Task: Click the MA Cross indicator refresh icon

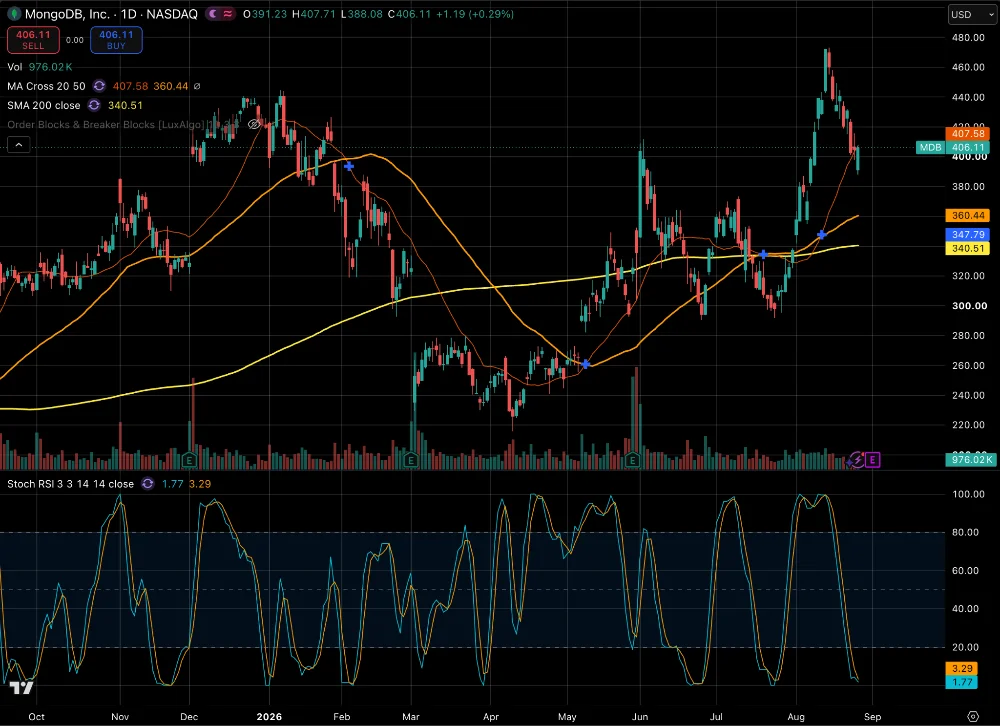Action: 99,86
